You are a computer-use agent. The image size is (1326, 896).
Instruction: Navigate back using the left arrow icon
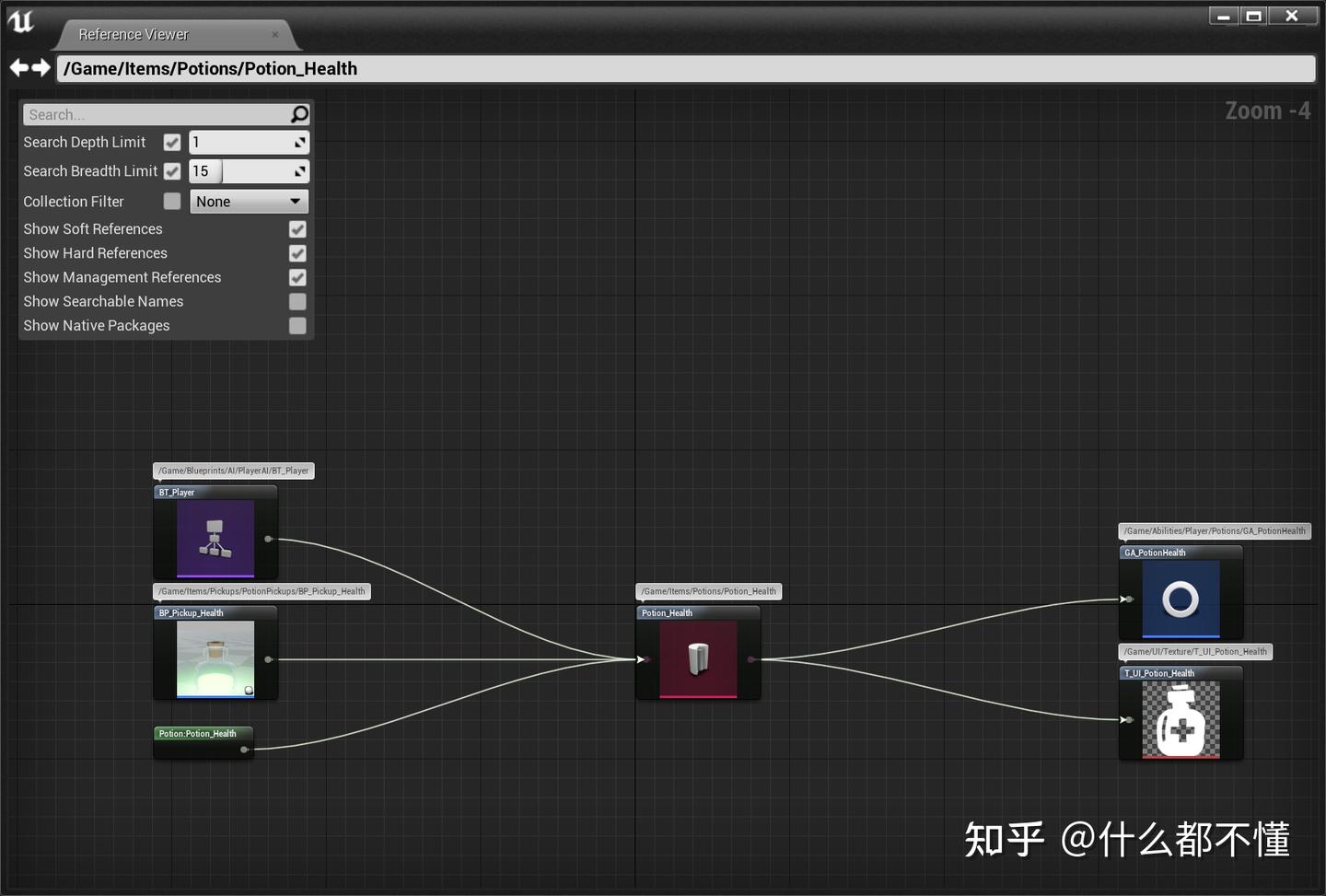[x=17, y=67]
